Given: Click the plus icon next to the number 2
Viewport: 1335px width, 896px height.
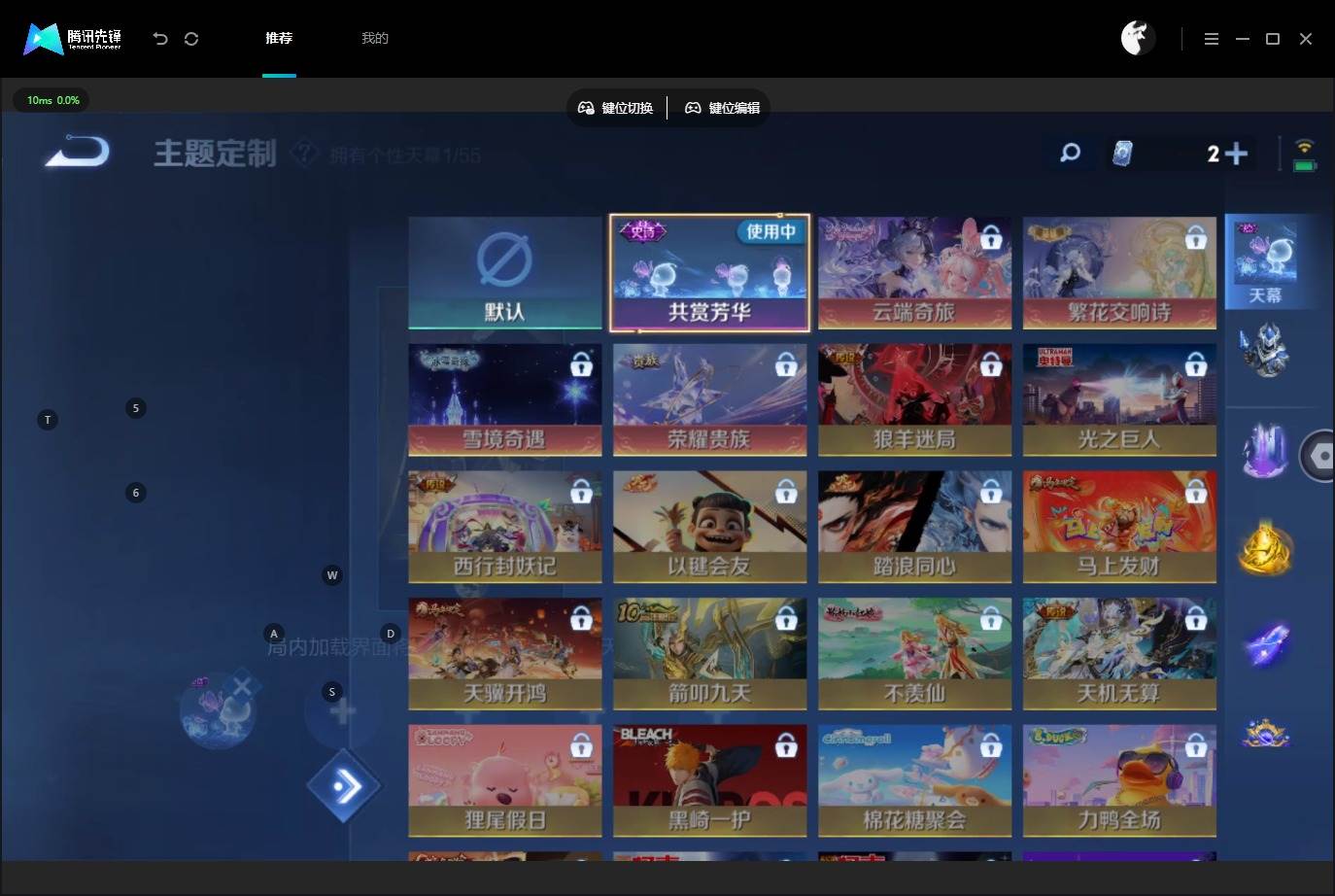Looking at the screenshot, I should coord(1236,154).
